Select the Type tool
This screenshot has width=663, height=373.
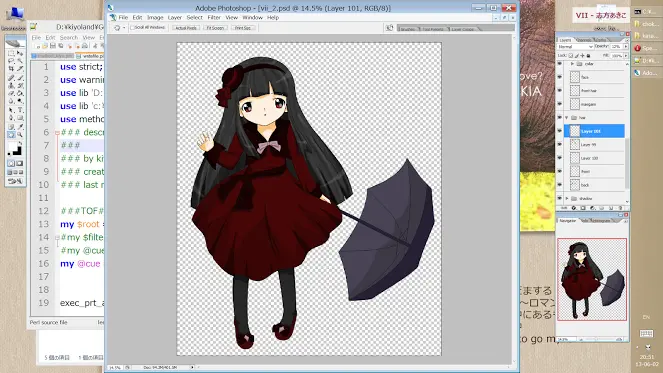tap(20, 110)
